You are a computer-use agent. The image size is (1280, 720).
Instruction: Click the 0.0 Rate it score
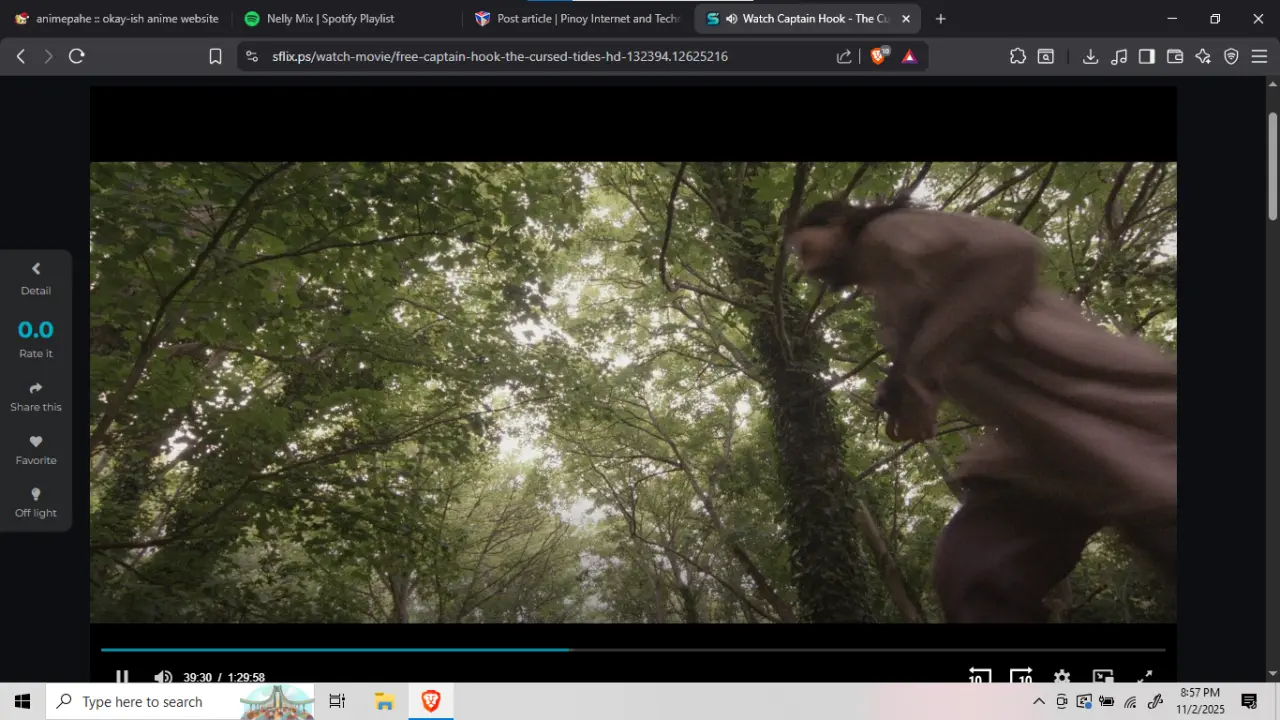coord(36,330)
